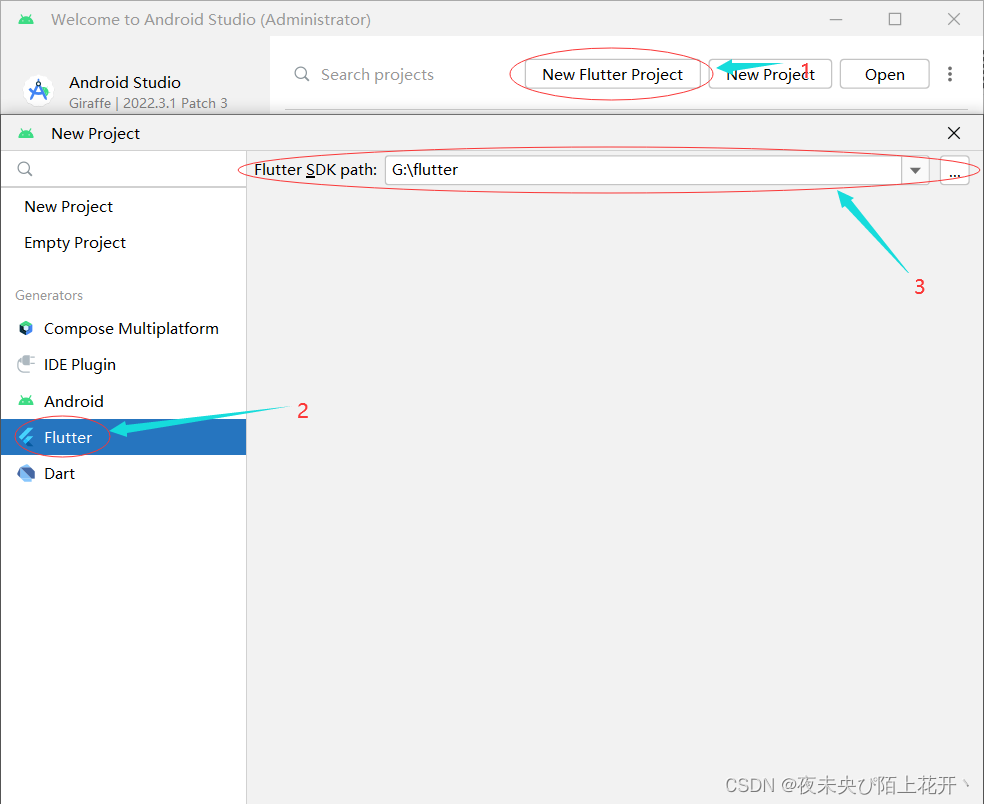Click the Compose Multiplatform icon

tap(26, 328)
